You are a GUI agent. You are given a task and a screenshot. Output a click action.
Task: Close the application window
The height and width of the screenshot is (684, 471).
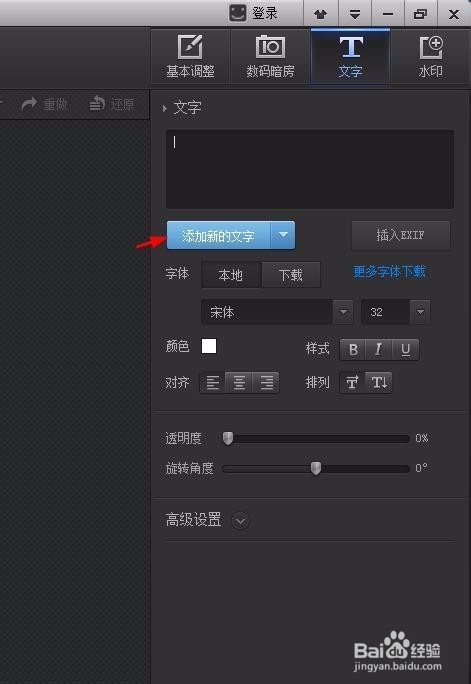click(454, 14)
